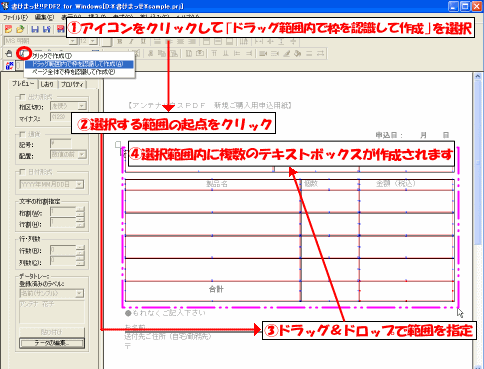Click the 記号 input field
Image resolution: width=484 pixels, height=369 pixels.
[61, 144]
